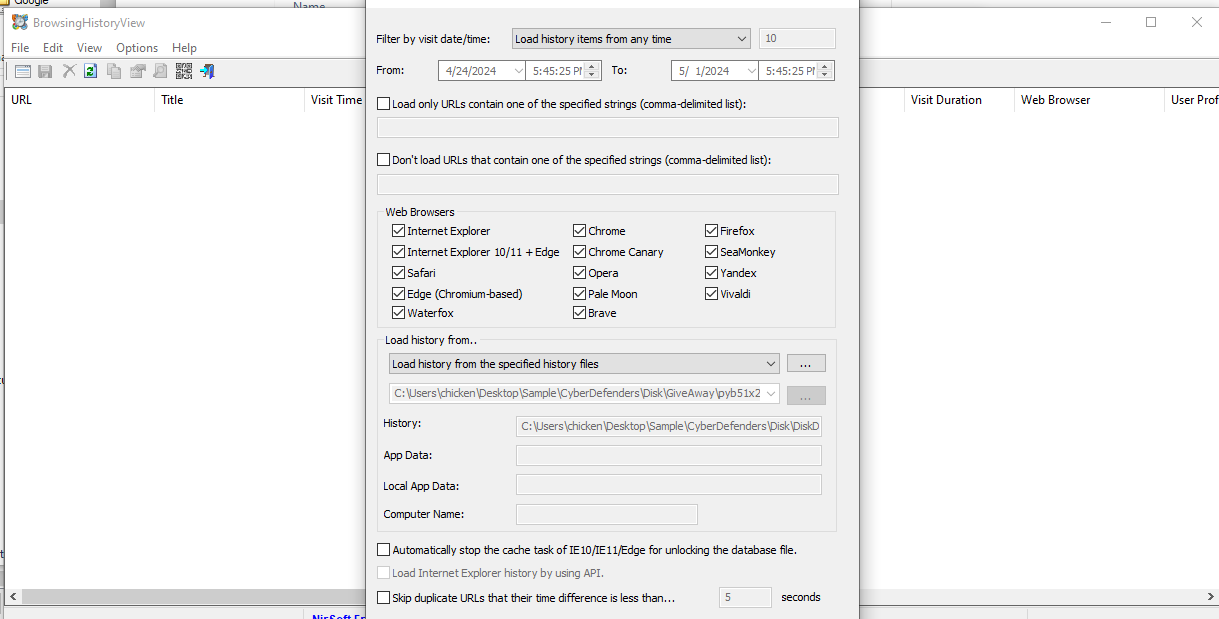Uncheck the Vivaldi checkbox

click(x=712, y=294)
